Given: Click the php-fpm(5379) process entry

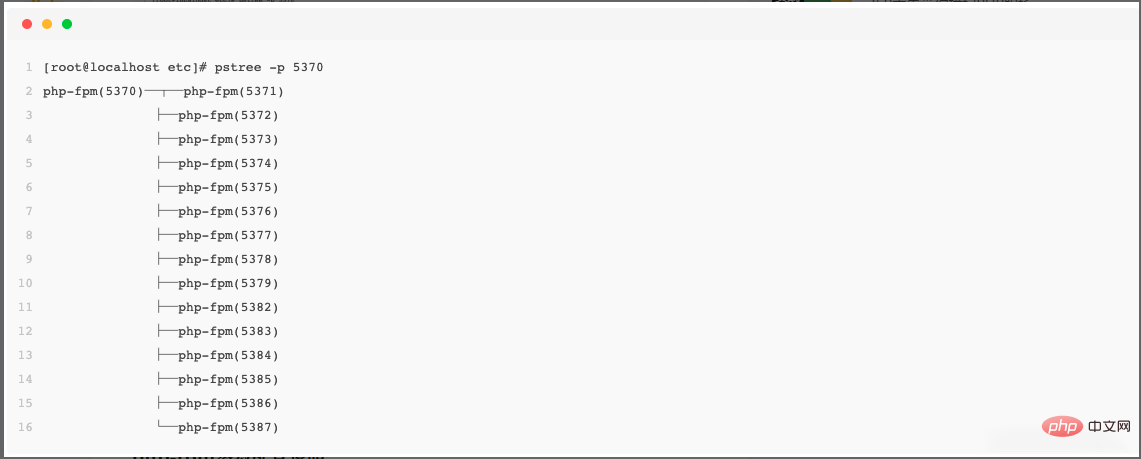Looking at the screenshot, I should point(228,284).
